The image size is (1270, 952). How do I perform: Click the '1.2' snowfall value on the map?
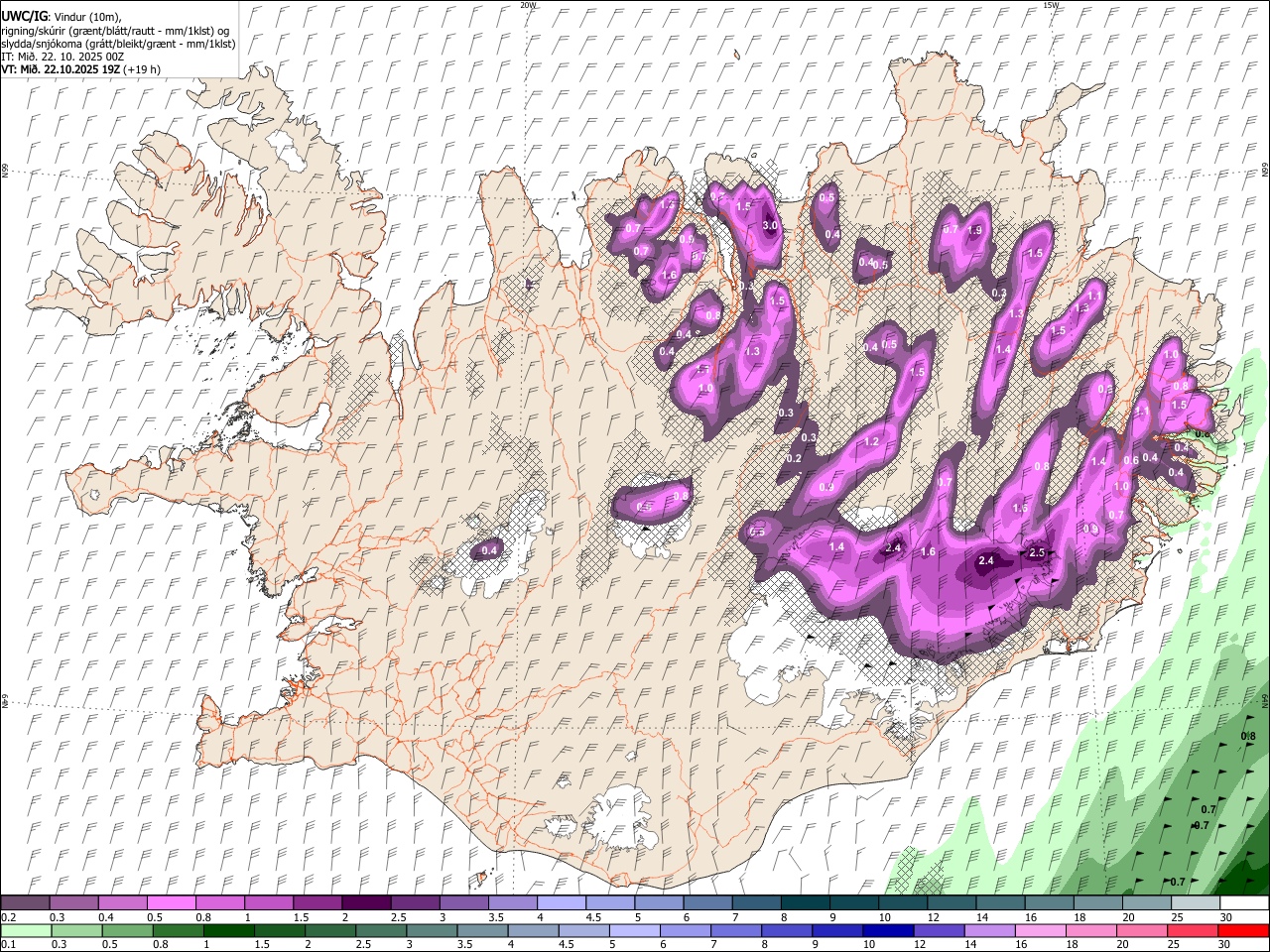pos(872,441)
